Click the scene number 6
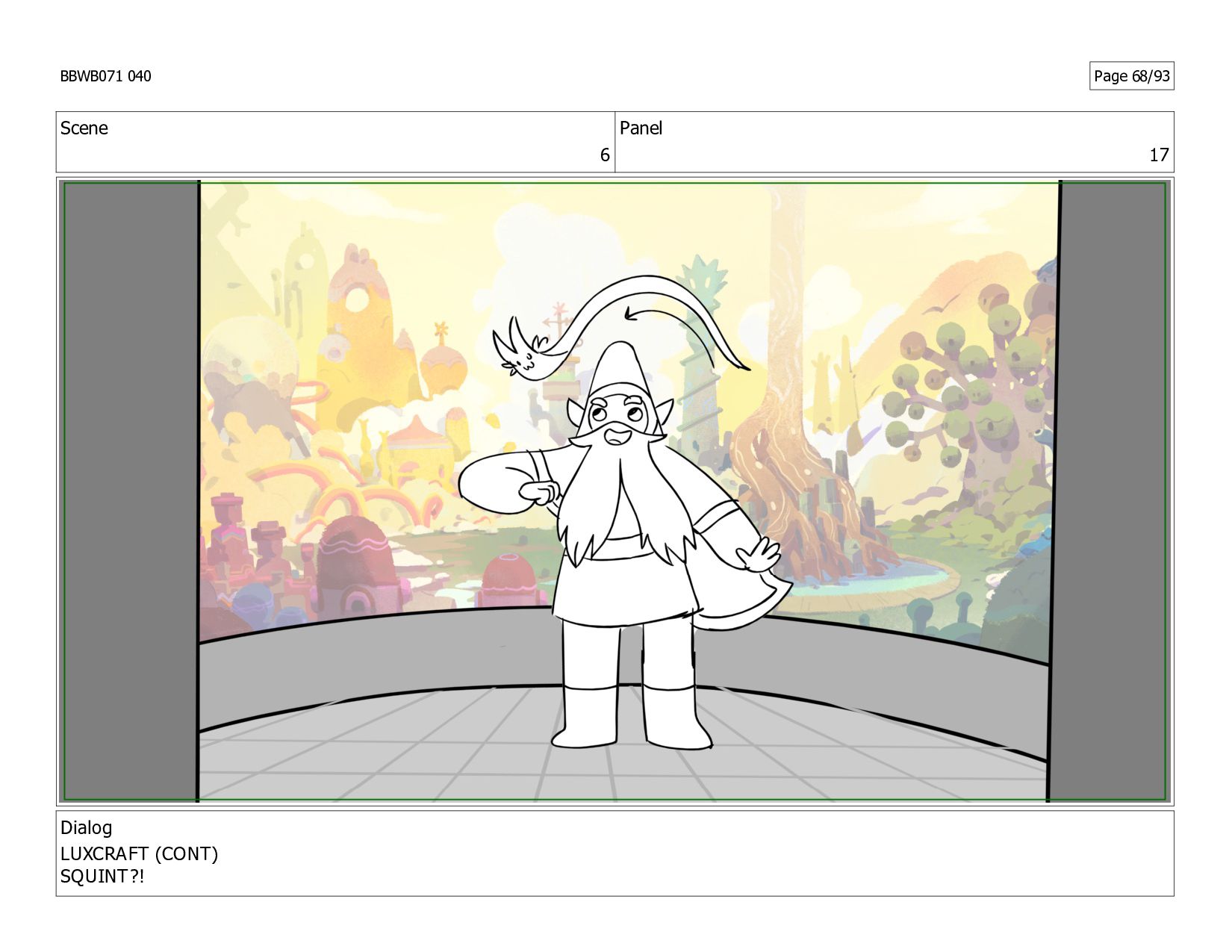This screenshot has width=1232, height=952. click(x=605, y=155)
